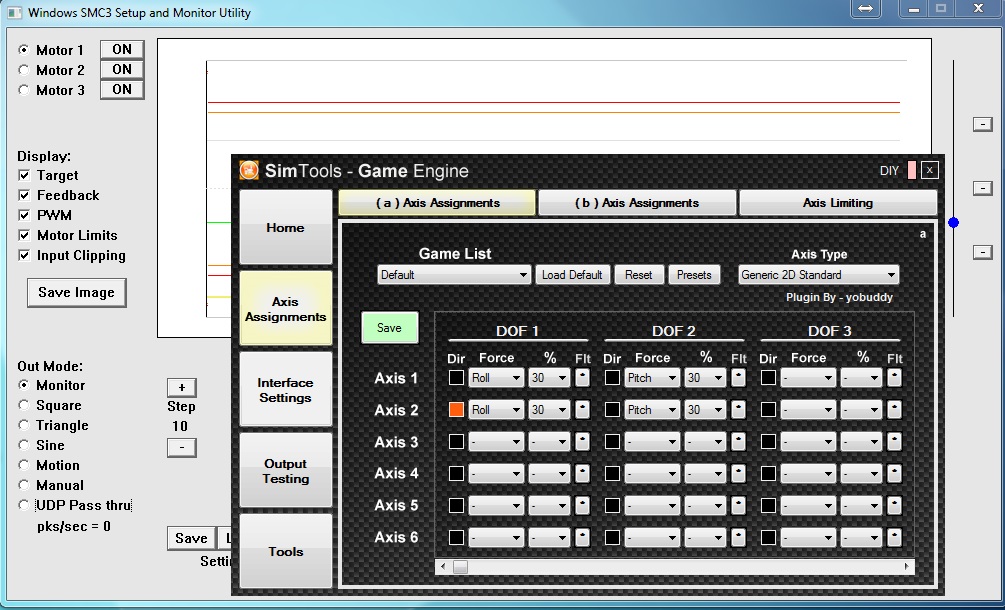The width and height of the screenshot is (1005, 610).
Task: Click the Save settings button in SMC3
Action: coord(191,538)
